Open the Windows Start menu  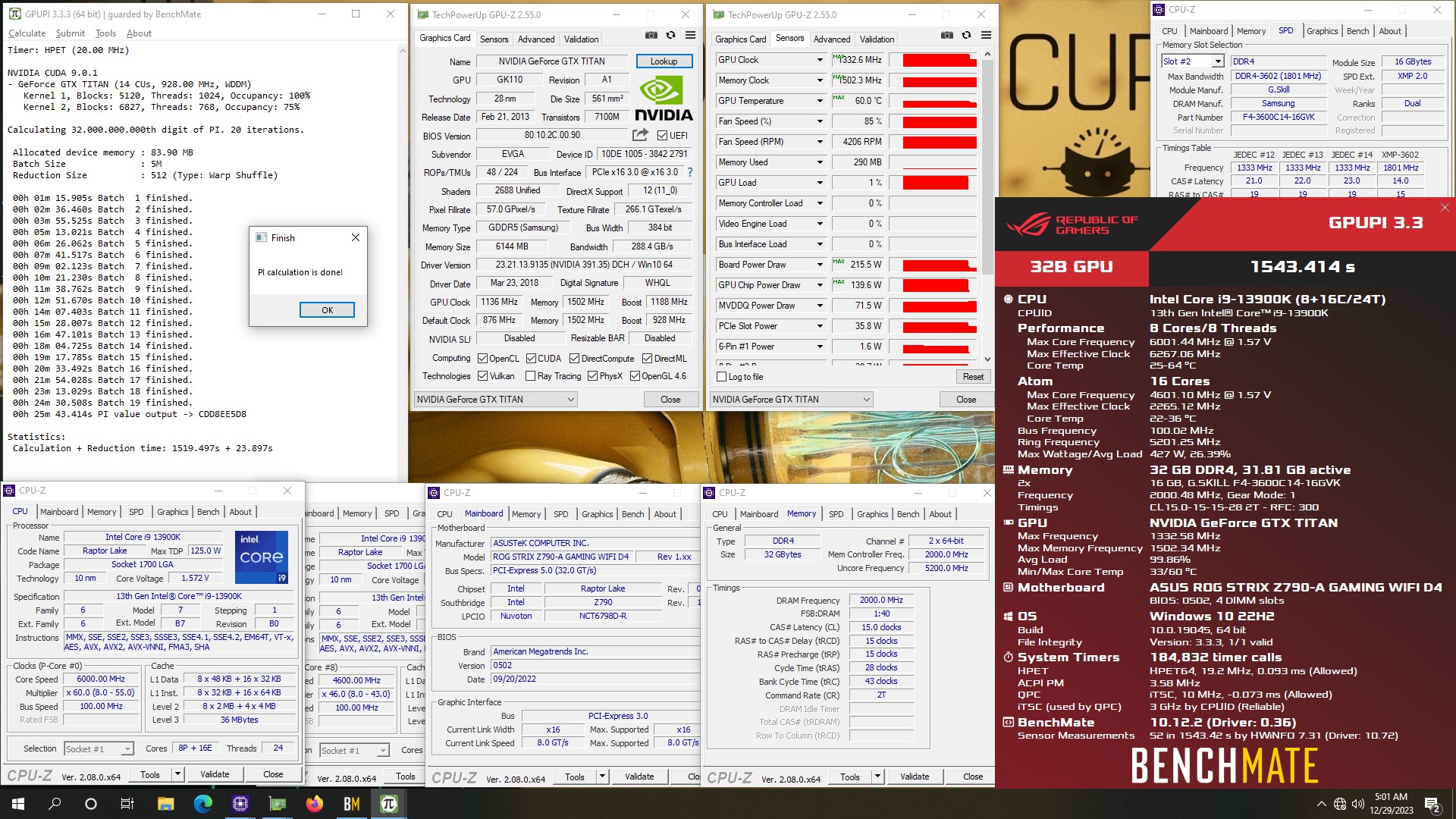18,804
